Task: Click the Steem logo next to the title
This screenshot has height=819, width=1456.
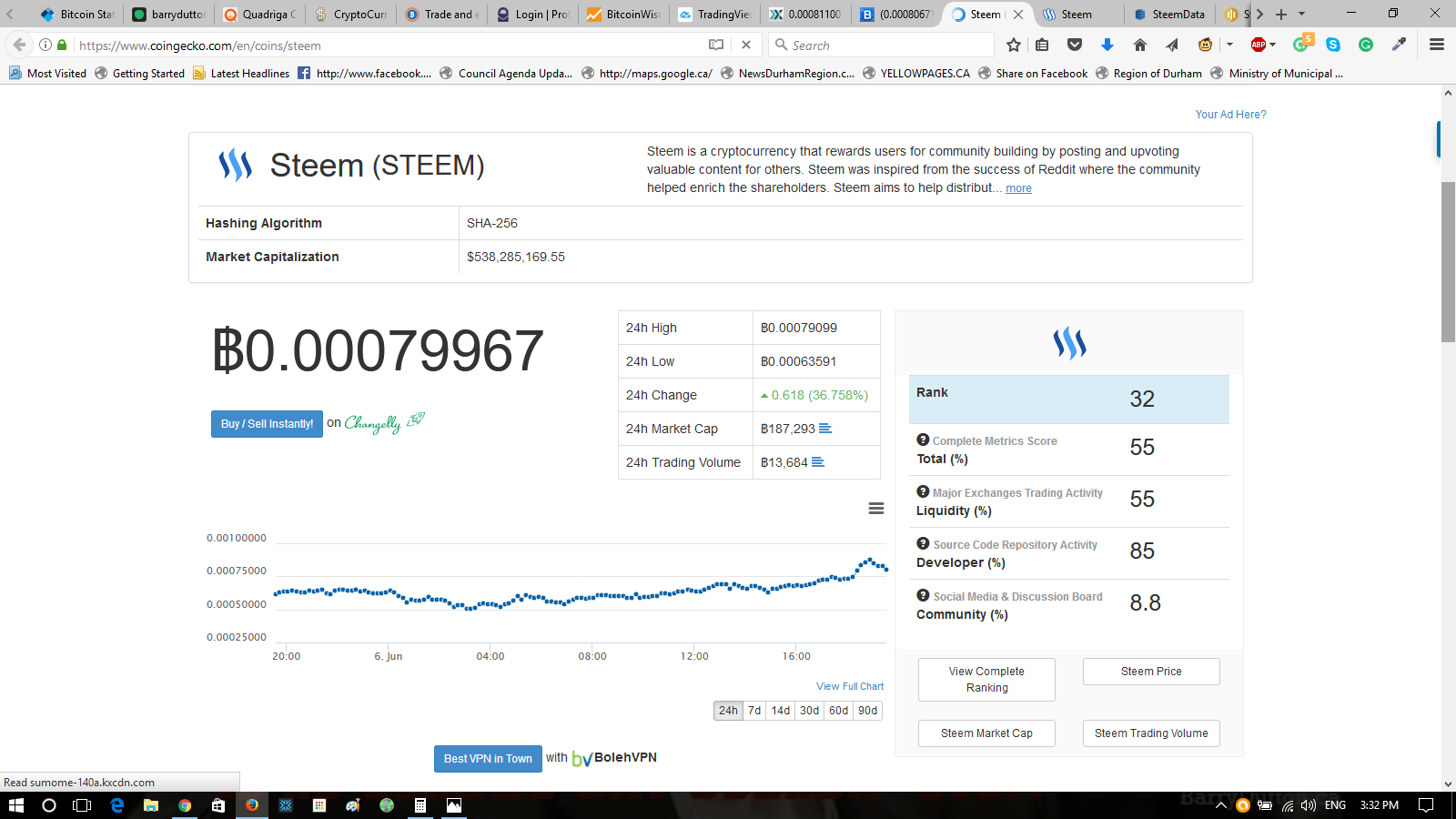Action: point(235,166)
